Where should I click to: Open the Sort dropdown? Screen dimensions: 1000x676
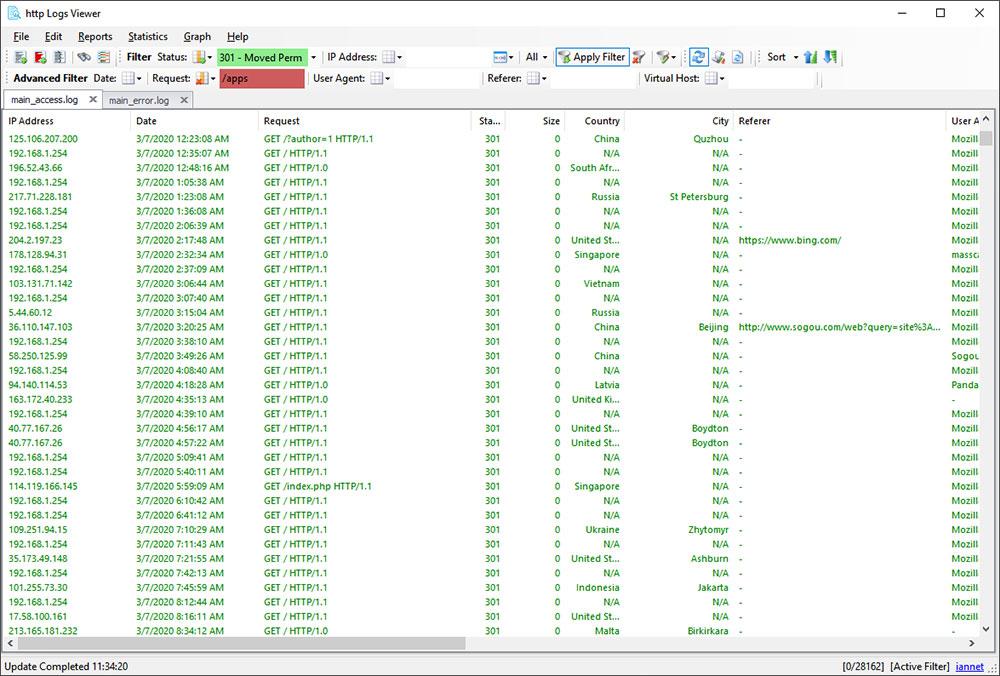pos(782,57)
